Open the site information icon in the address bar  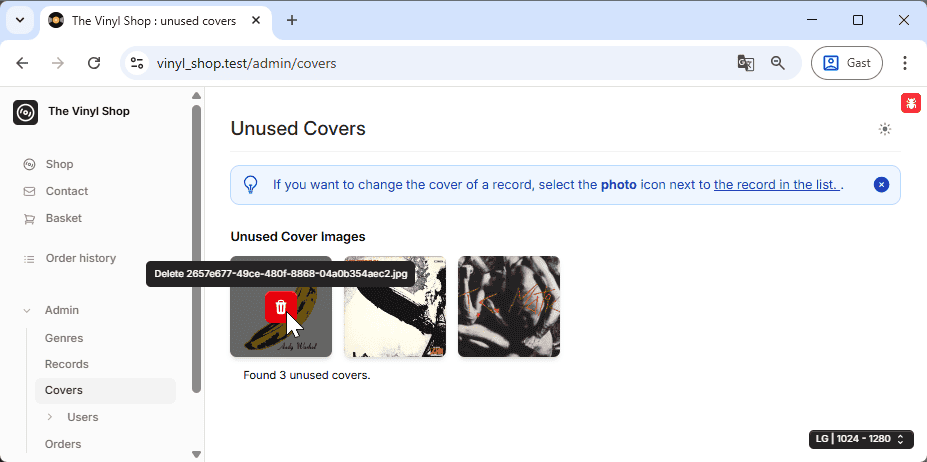137,63
